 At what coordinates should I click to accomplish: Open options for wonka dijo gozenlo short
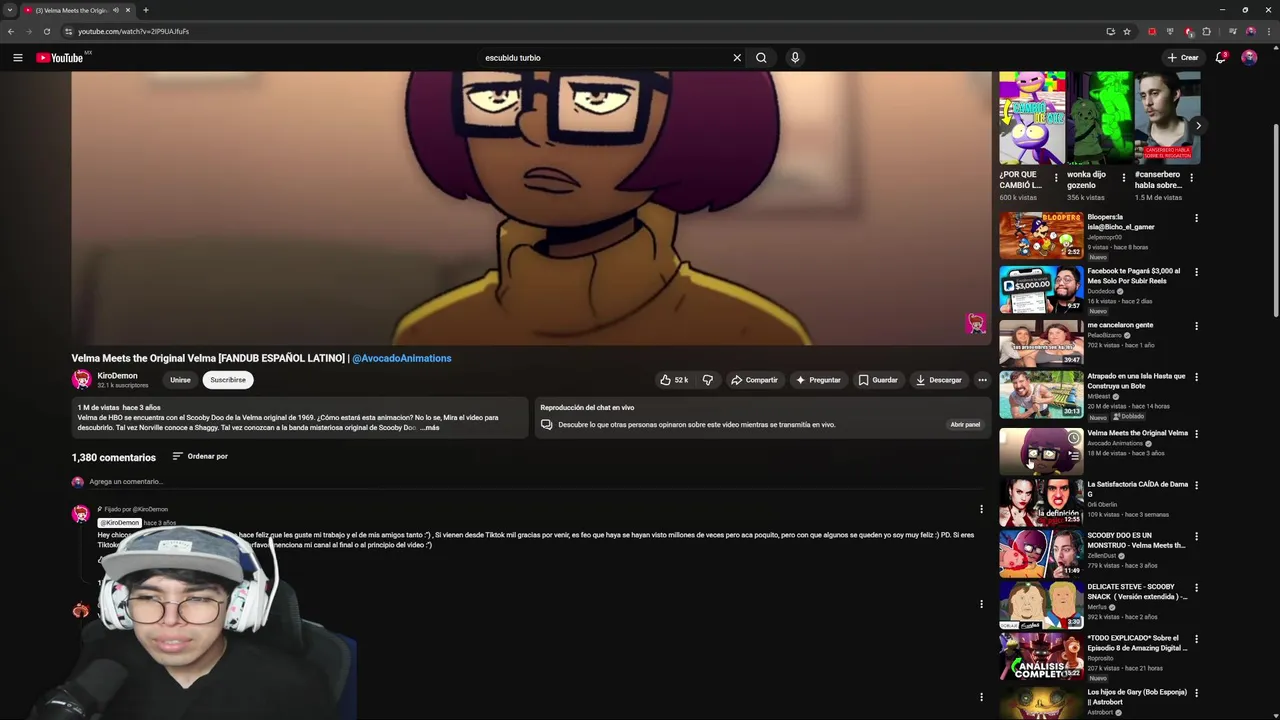pyautogui.click(x=1123, y=178)
